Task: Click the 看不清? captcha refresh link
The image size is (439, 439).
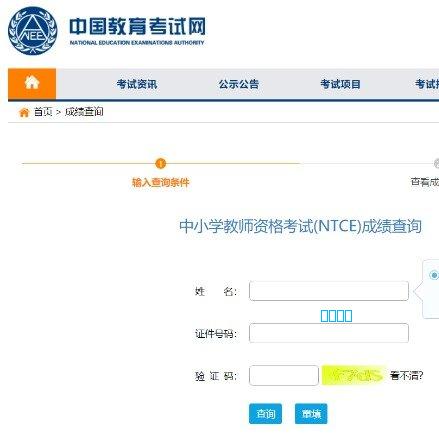Action: [406, 376]
